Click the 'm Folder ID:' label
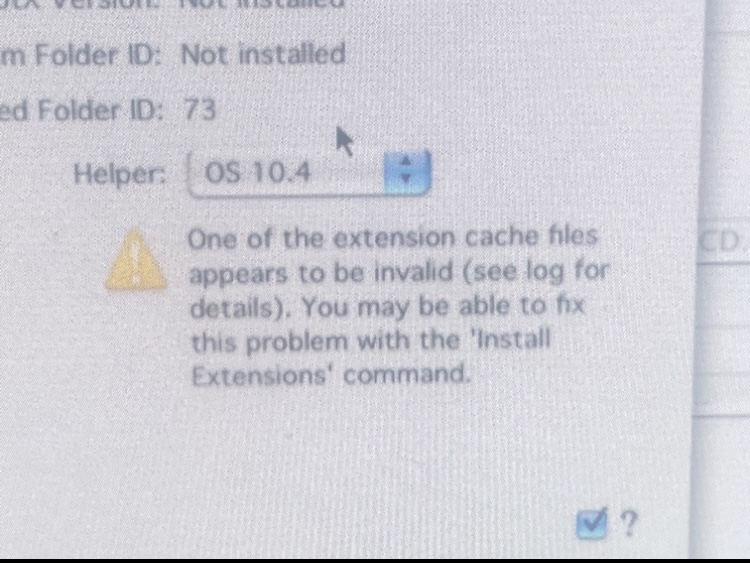Image resolution: width=750 pixels, height=563 pixels. click(x=80, y=55)
